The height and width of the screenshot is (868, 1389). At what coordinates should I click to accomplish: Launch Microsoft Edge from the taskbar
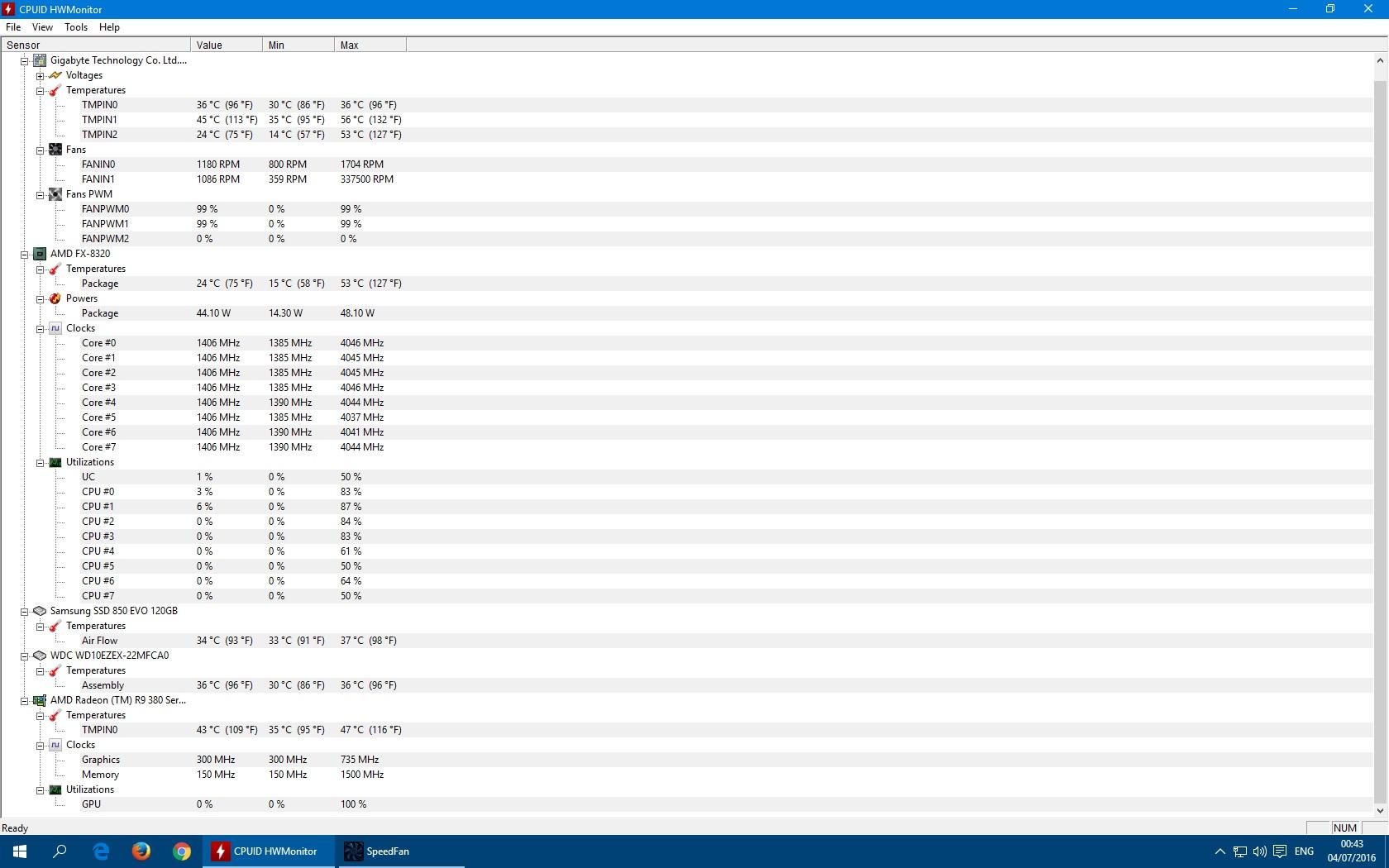pos(101,851)
